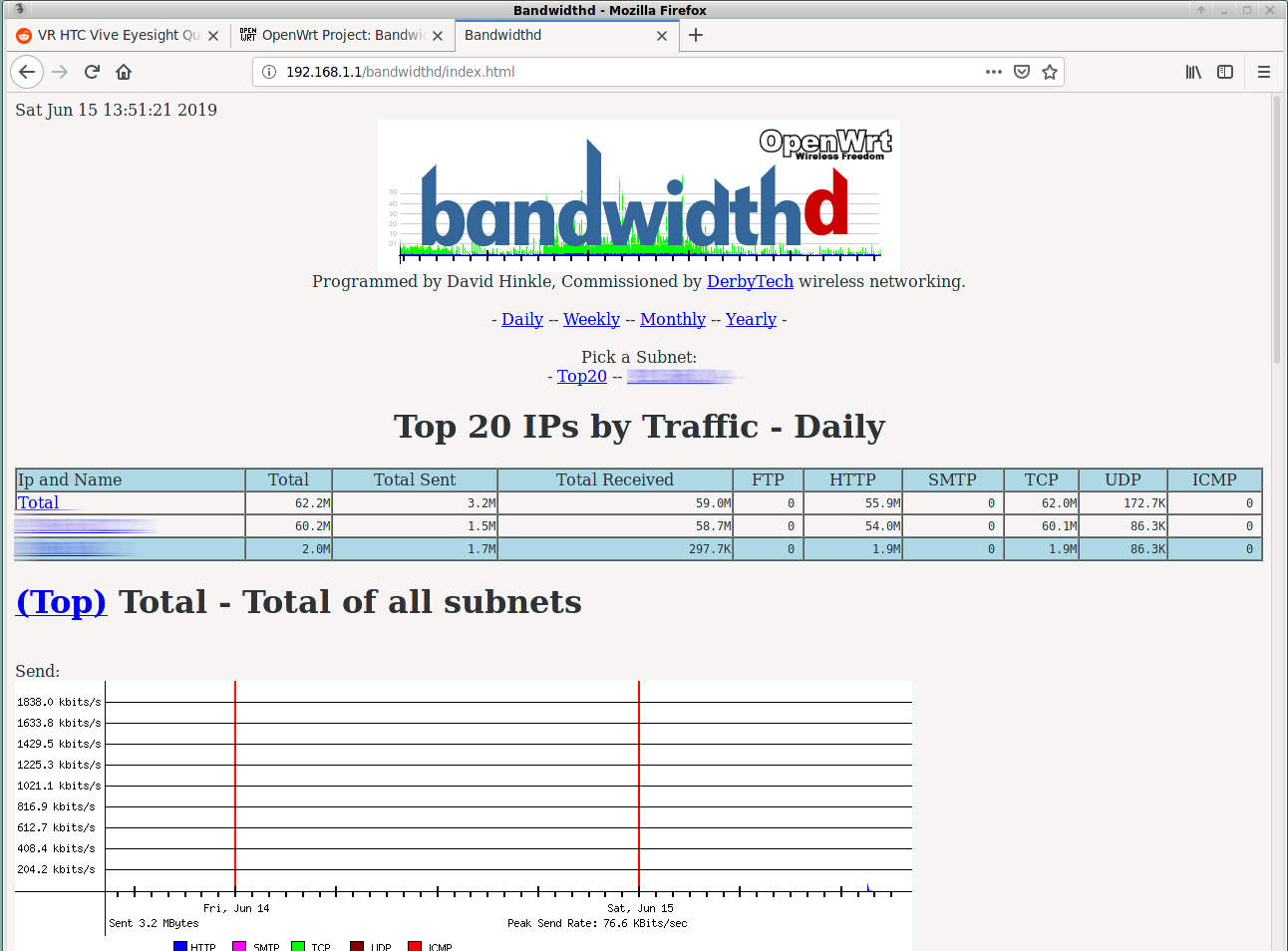Bookmark this page with the star
The height and width of the screenshot is (951, 1288).
[1050, 72]
